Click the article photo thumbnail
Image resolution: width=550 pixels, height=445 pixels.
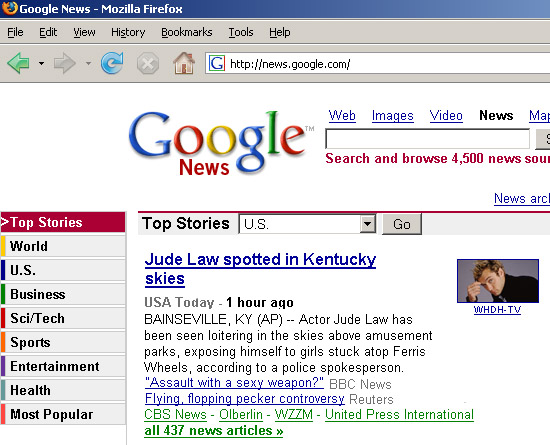click(x=498, y=281)
